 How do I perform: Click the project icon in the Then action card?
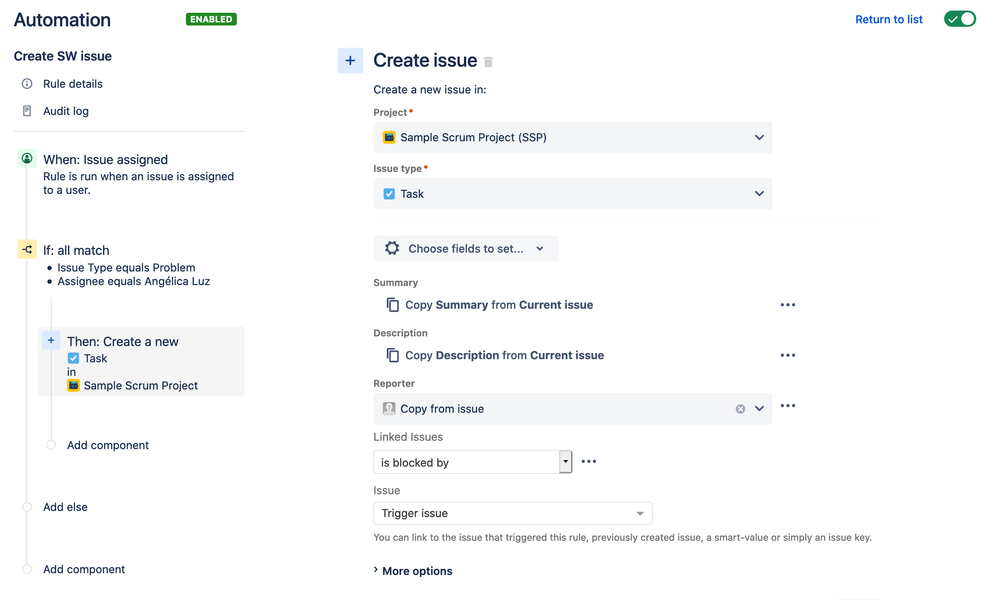[x=73, y=385]
